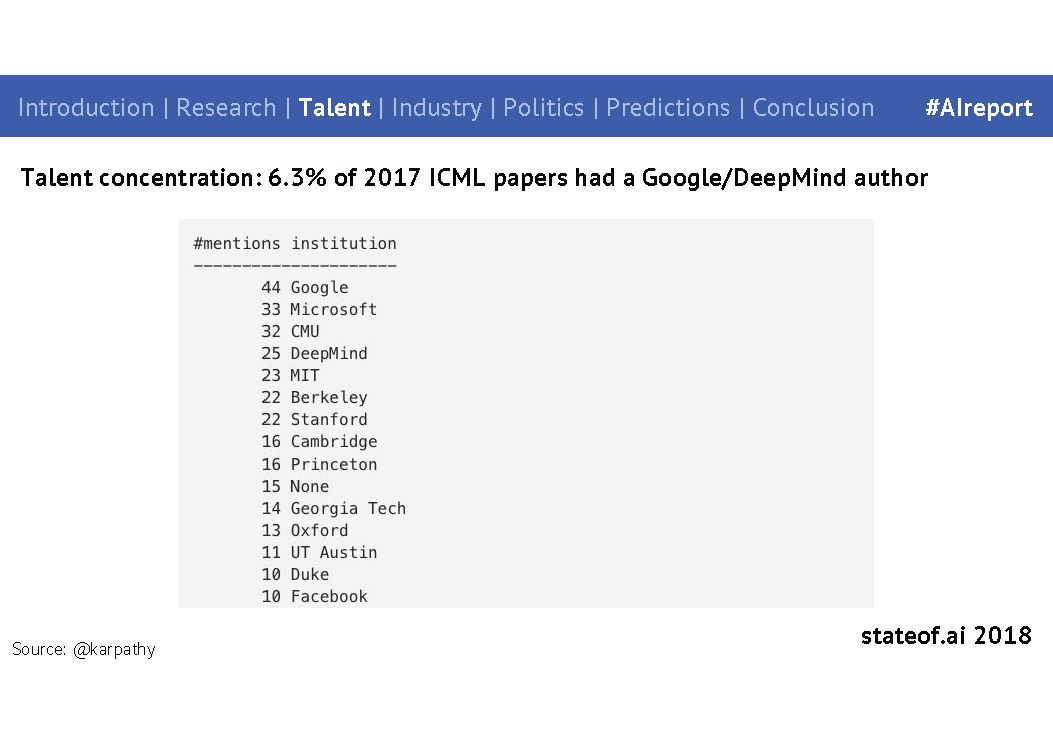This screenshot has width=1053, height=744.
Task: Click the Berkeley entry in the table
Action: (x=314, y=398)
